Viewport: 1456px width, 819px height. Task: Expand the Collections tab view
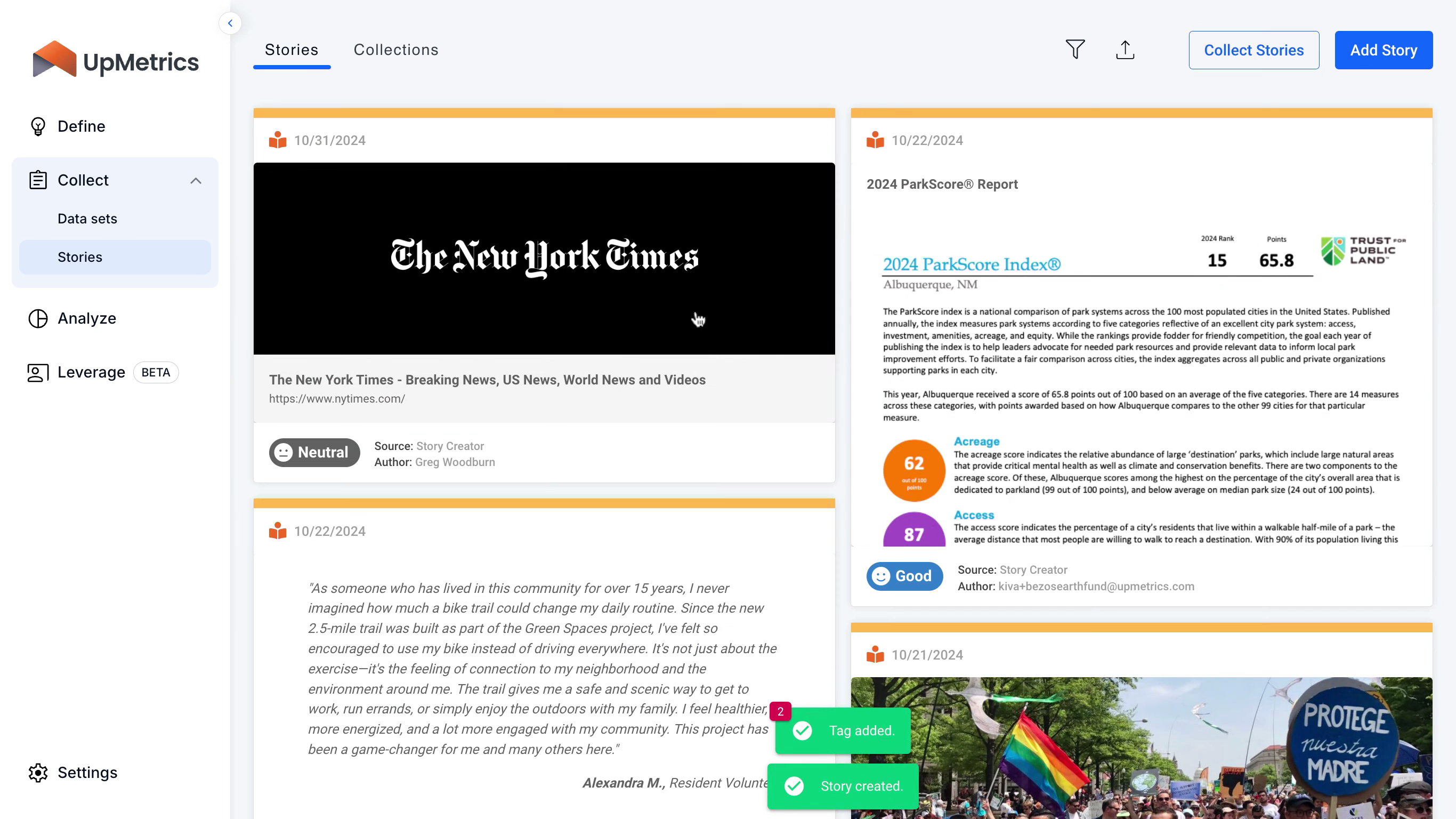click(x=396, y=49)
